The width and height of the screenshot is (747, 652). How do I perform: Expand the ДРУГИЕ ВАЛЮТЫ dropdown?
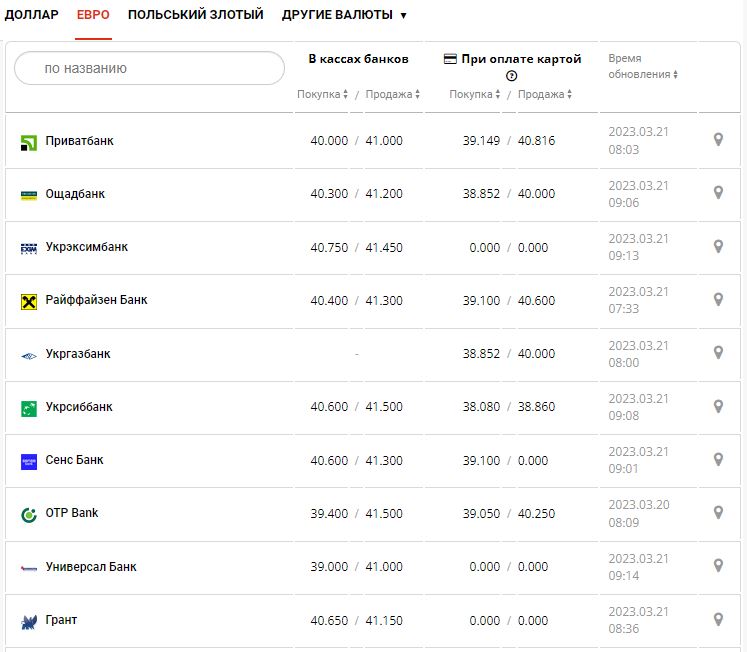coord(344,15)
